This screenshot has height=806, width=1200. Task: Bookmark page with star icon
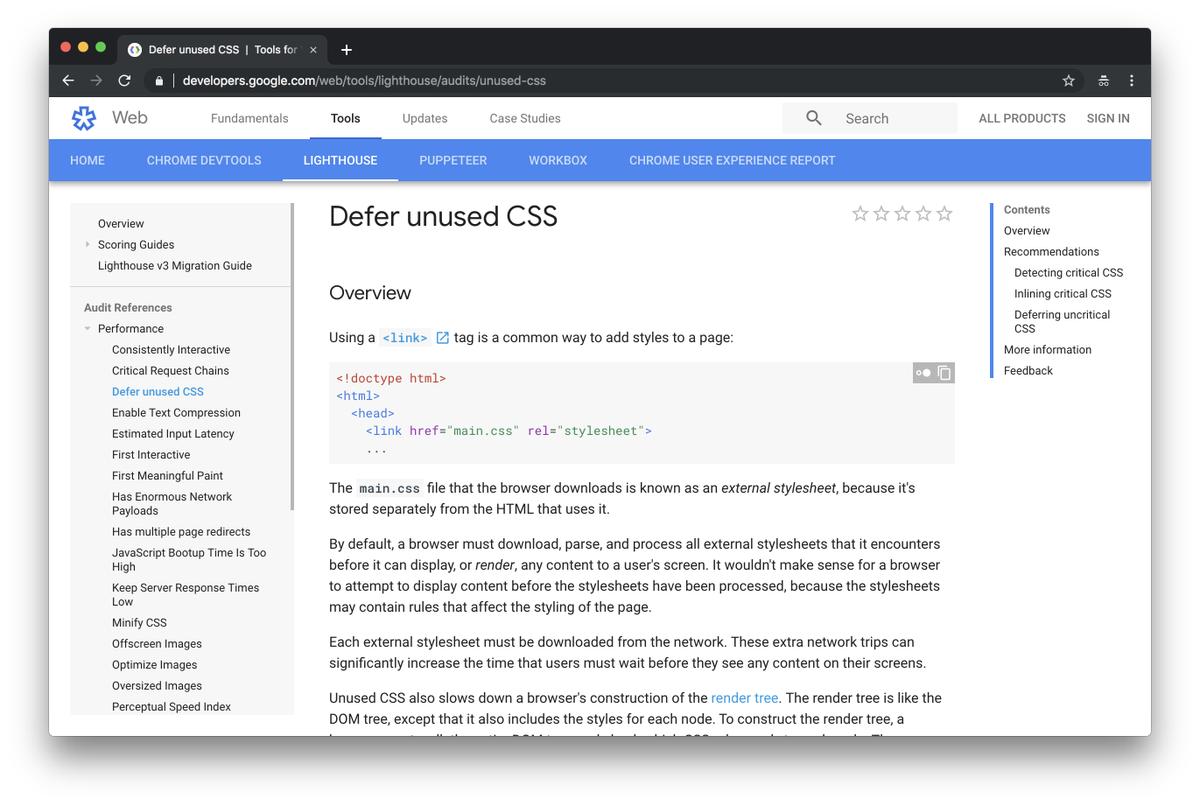(x=1068, y=81)
